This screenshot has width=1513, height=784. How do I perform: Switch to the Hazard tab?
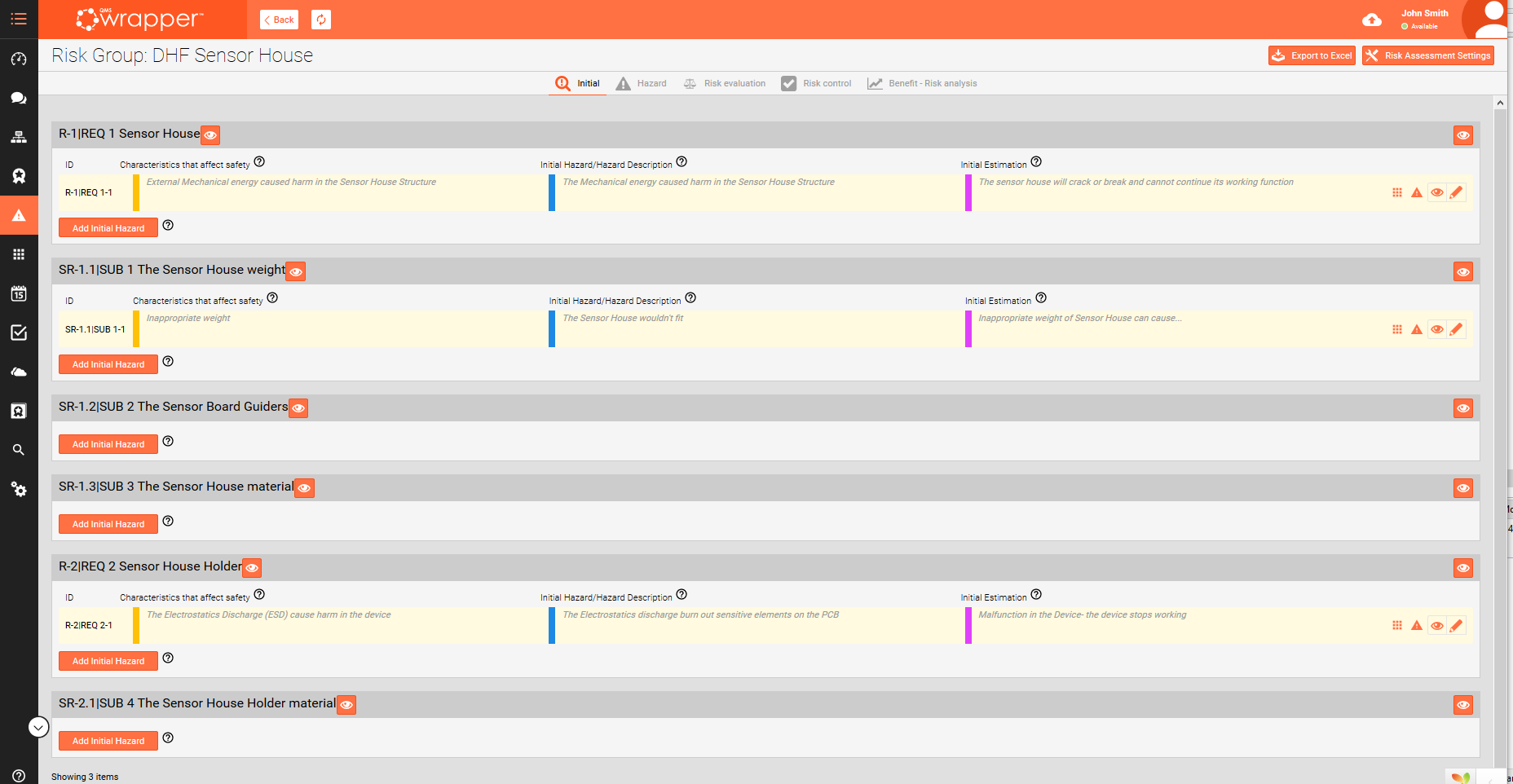(x=642, y=83)
